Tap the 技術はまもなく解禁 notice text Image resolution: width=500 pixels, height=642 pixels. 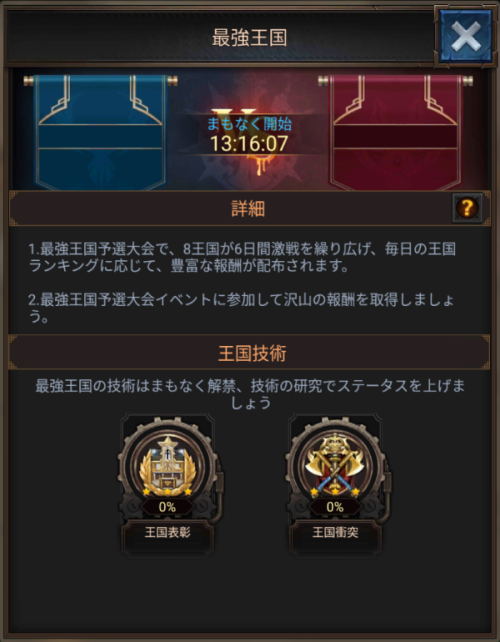pyautogui.click(x=250, y=394)
